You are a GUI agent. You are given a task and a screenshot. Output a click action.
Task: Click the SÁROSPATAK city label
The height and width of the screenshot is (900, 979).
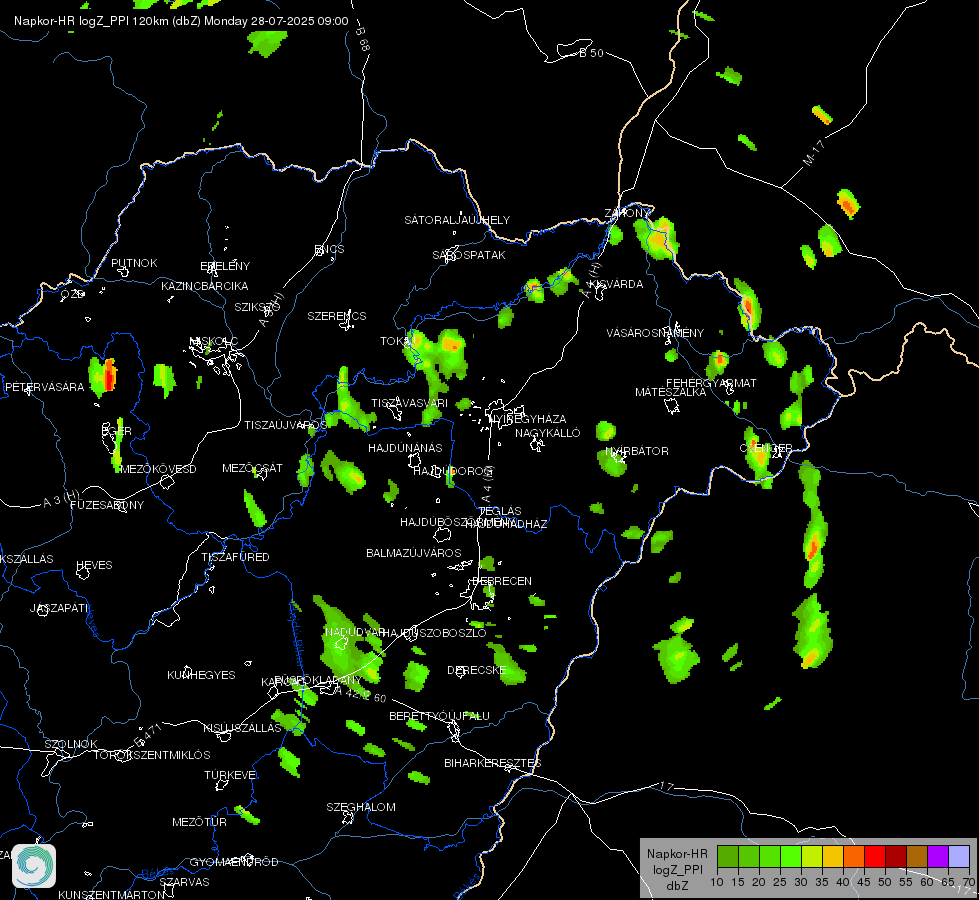tap(469, 255)
